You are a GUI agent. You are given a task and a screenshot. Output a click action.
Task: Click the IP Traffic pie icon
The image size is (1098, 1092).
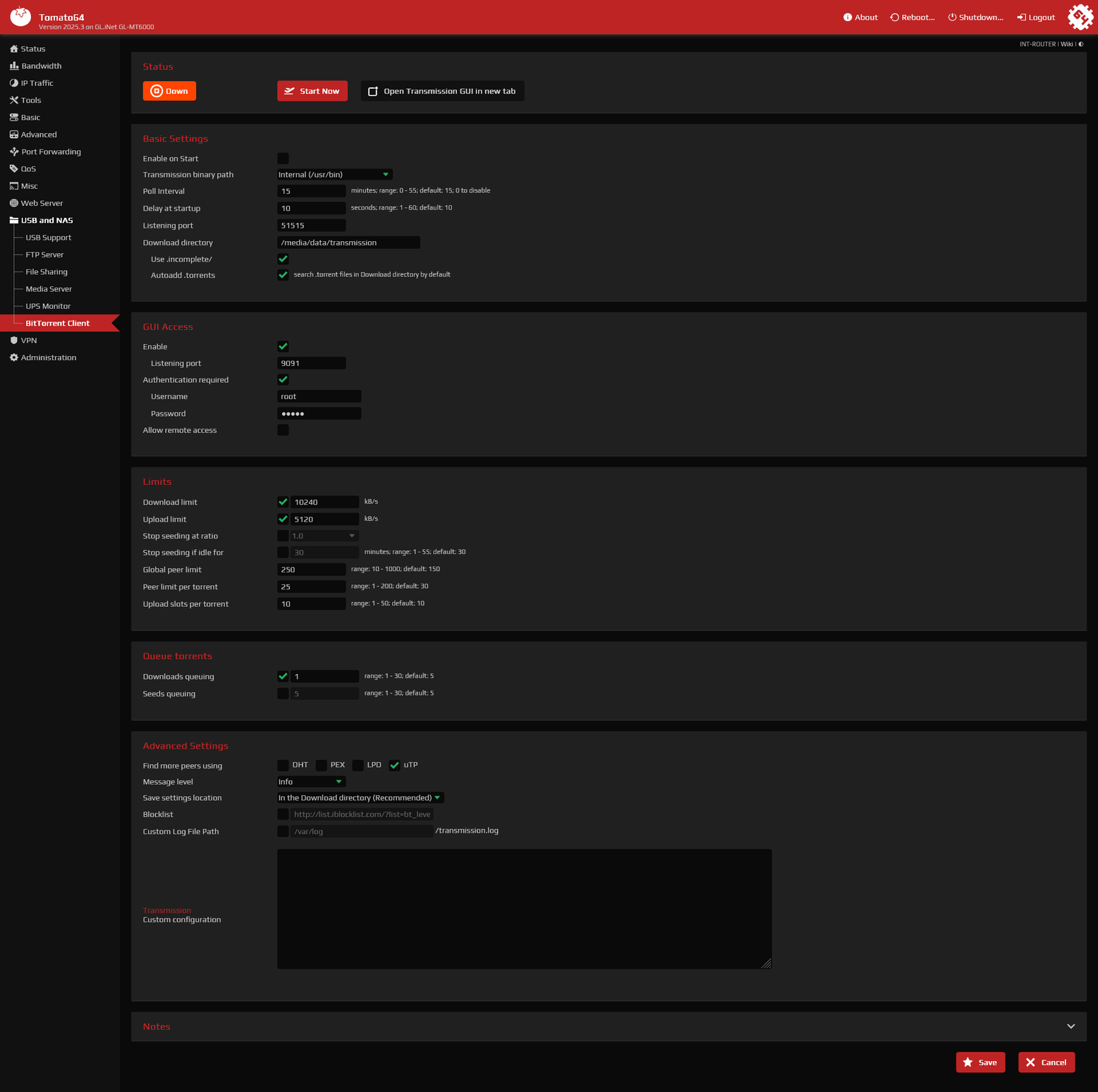point(13,83)
